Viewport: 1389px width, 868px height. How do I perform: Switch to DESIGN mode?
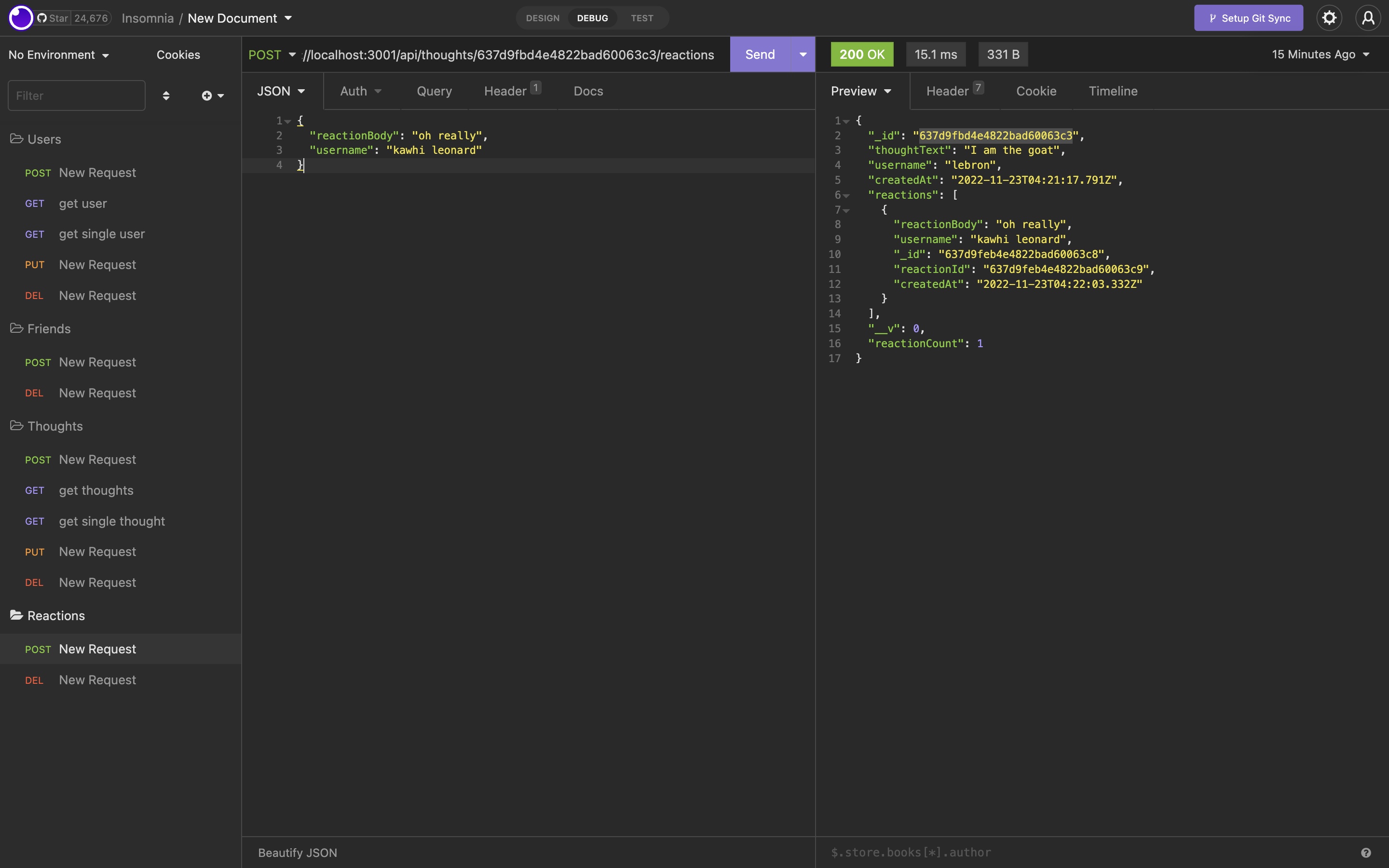point(542,18)
